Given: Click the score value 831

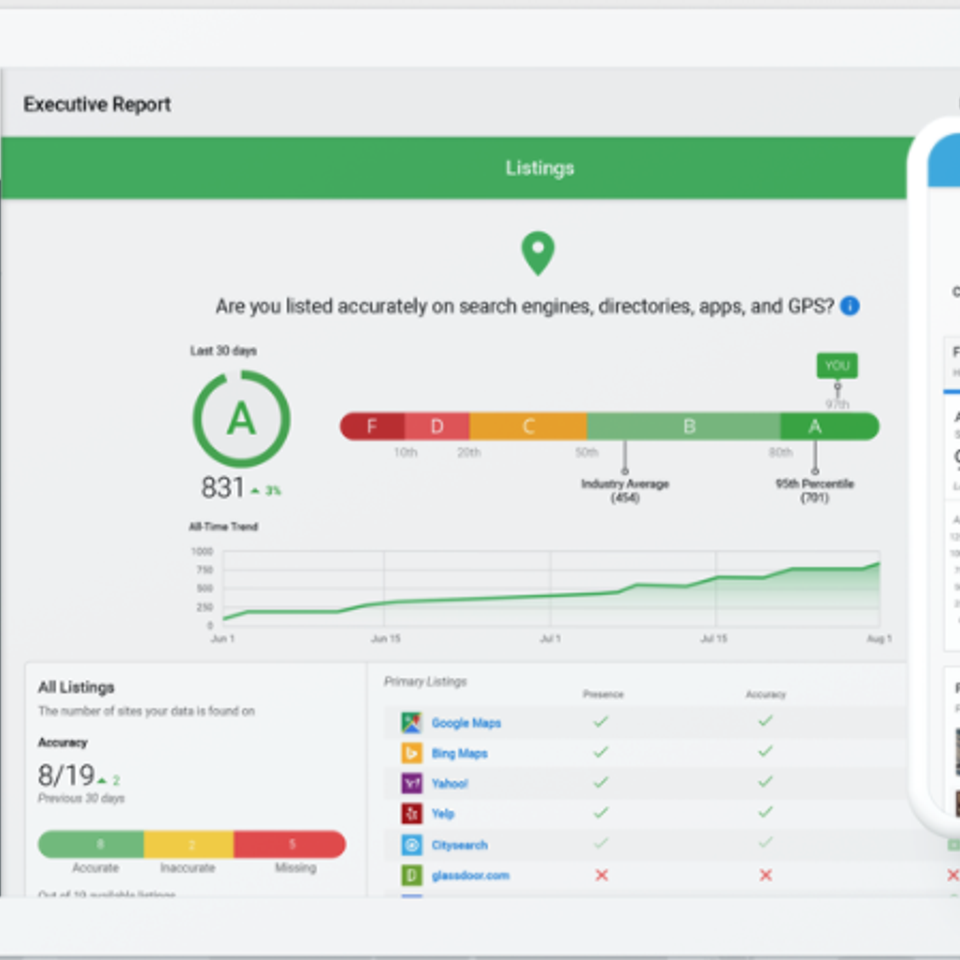Looking at the screenshot, I should tap(223, 488).
